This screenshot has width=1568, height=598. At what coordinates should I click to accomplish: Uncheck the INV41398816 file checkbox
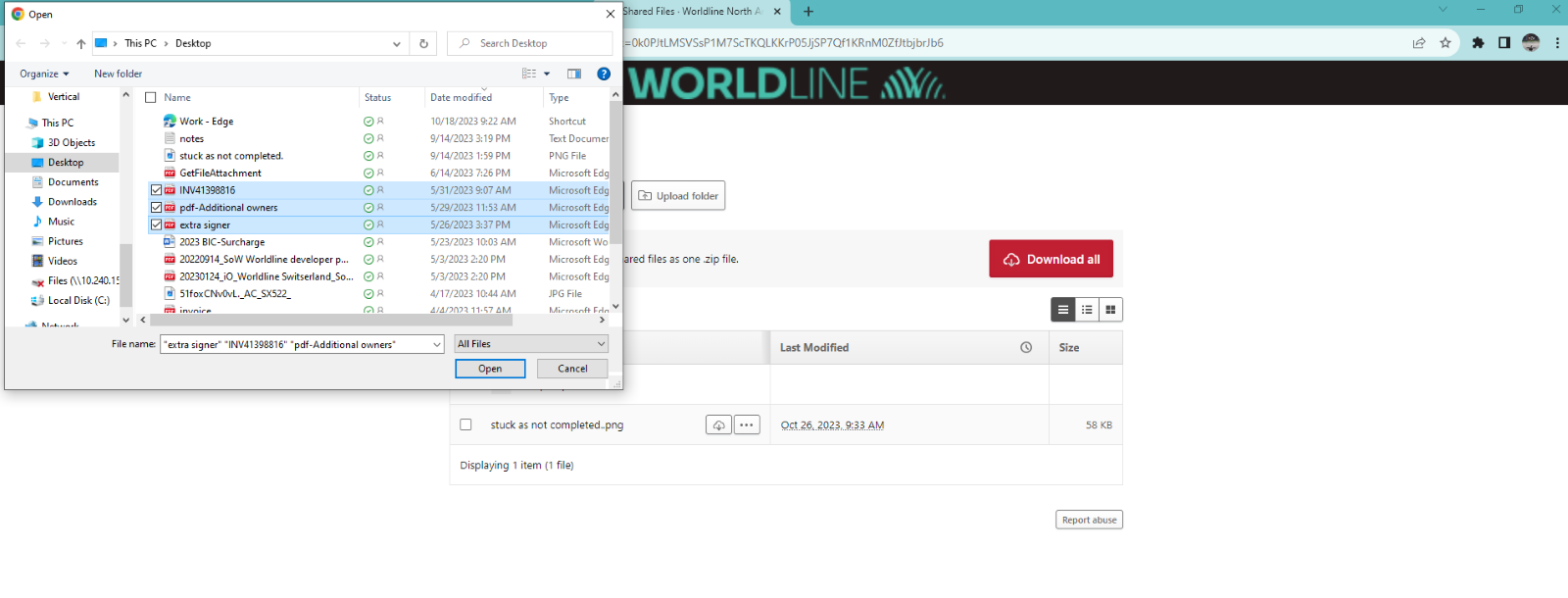tap(156, 190)
